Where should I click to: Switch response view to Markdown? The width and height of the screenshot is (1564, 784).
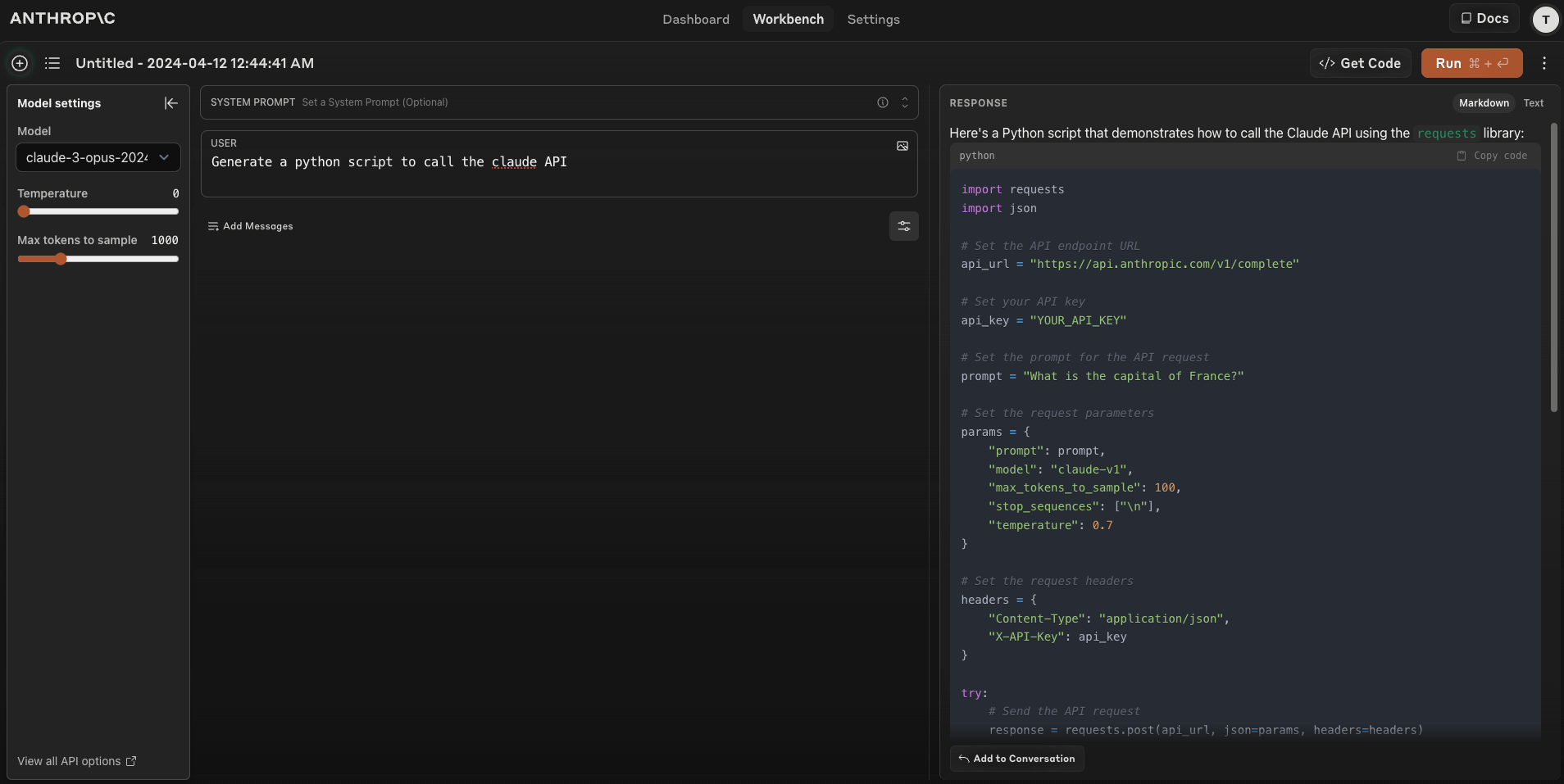click(1484, 102)
